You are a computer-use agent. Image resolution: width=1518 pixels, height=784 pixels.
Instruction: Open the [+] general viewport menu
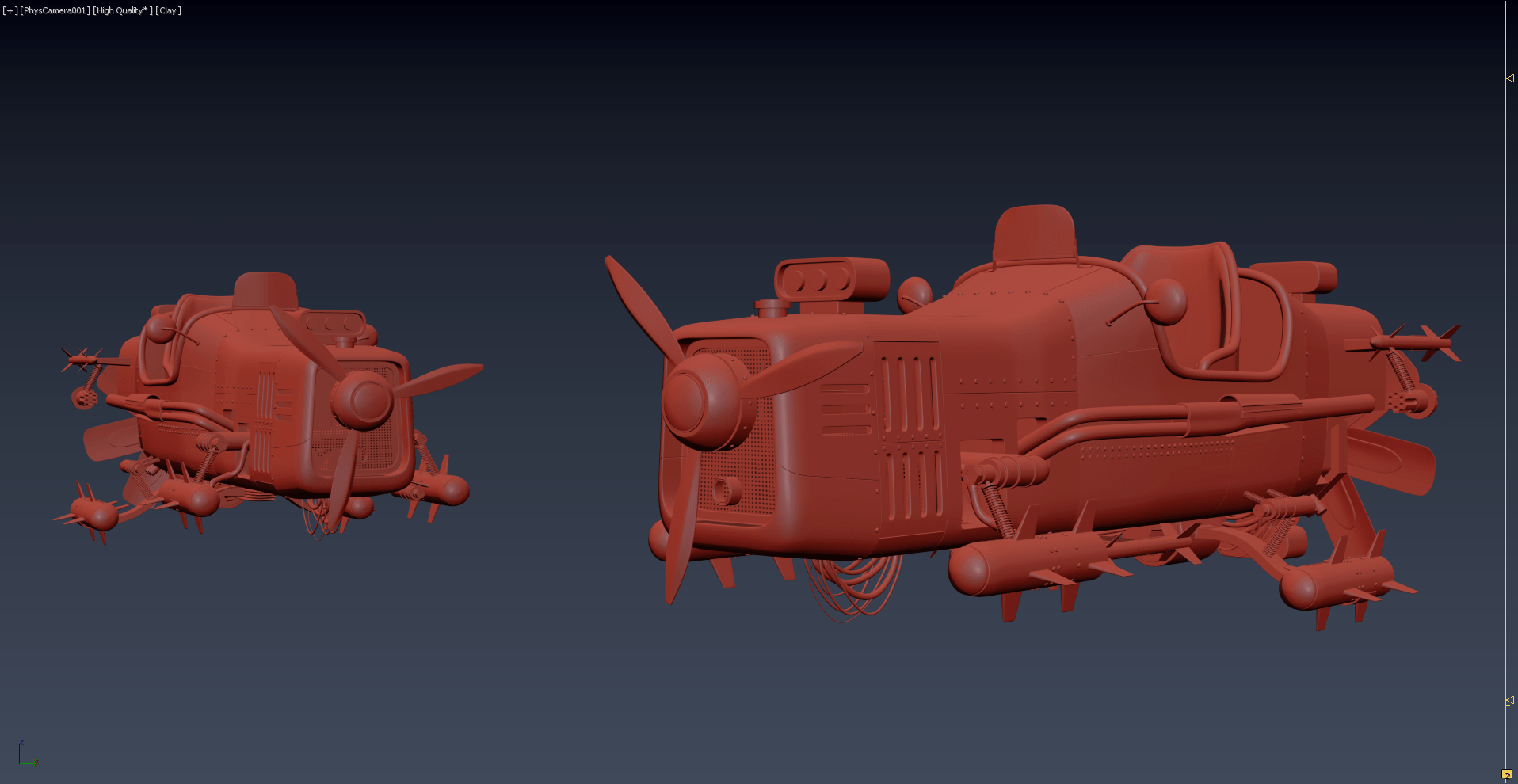coord(9,10)
